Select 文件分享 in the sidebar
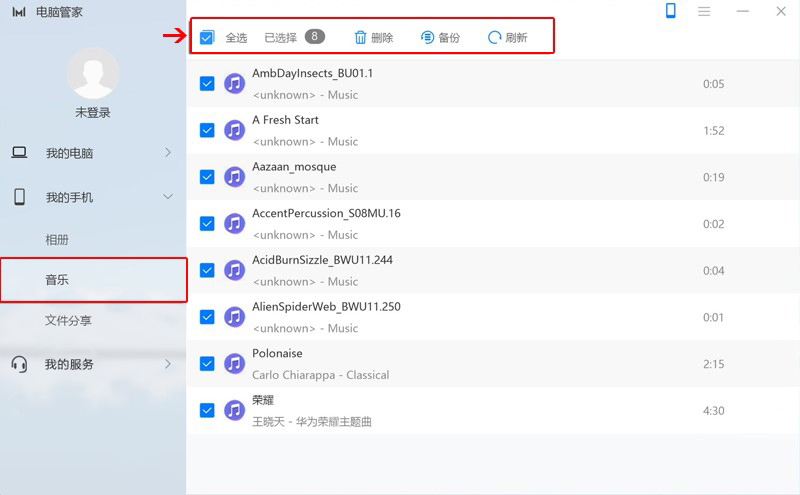 68,321
